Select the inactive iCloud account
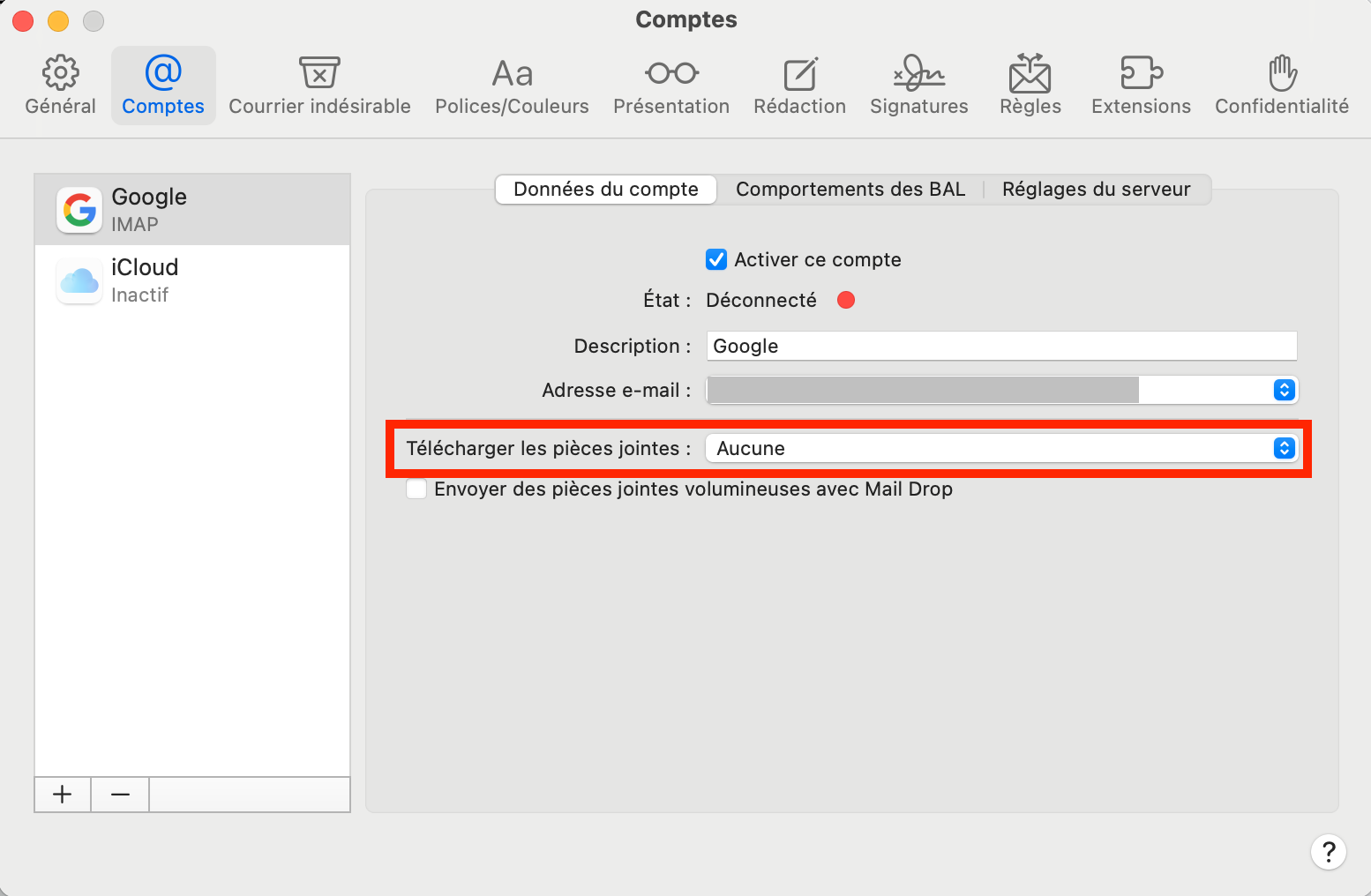The image size is (1371, 896). click(x=192, y=280)
